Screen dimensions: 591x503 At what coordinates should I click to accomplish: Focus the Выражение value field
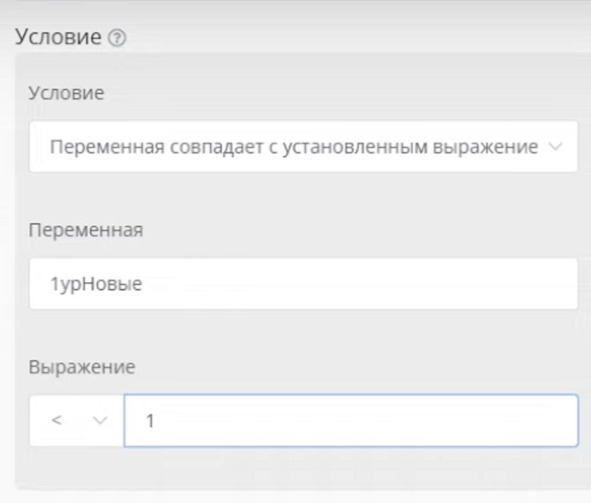(351, 420)
